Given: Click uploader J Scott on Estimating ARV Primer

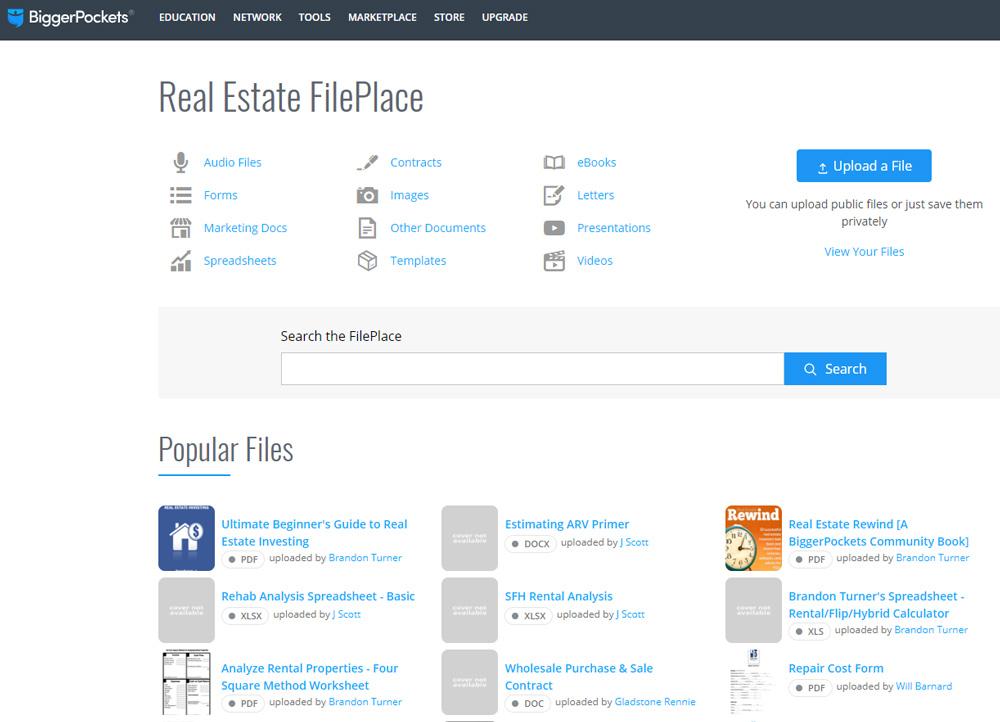Looking at the screenshot, I should pos(634,542).
